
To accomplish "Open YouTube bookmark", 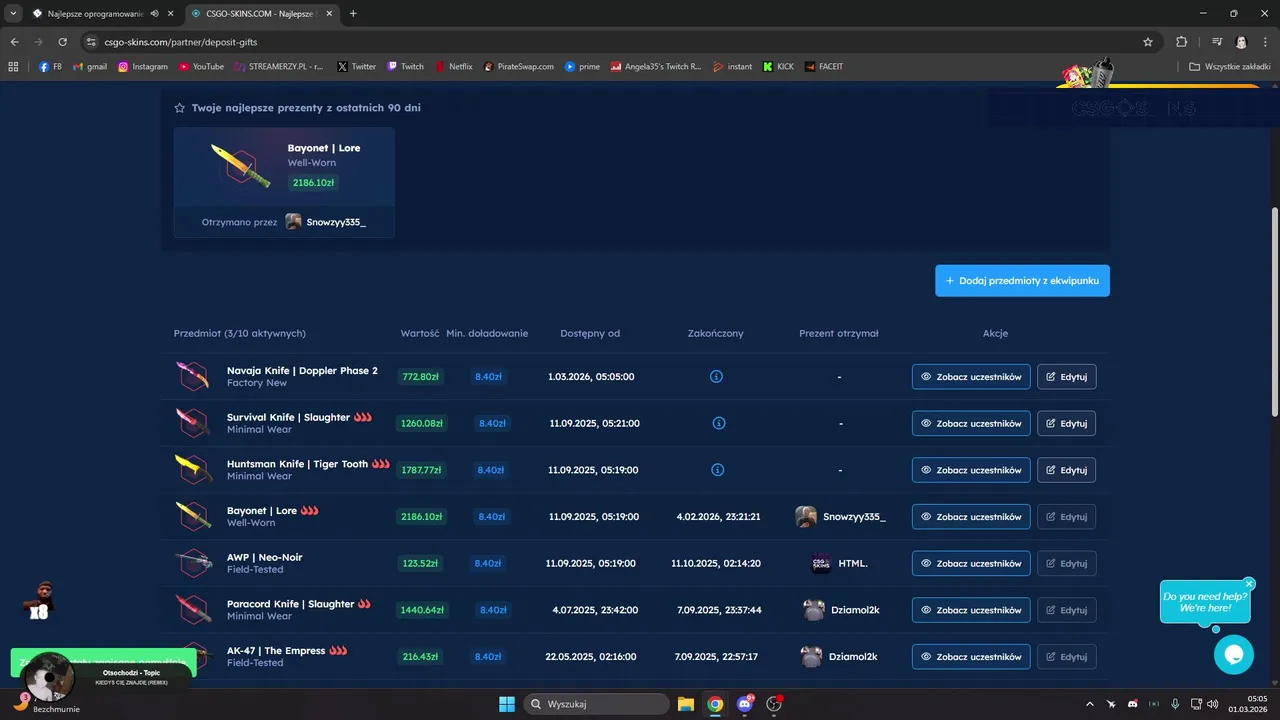I will pos(201,67).
